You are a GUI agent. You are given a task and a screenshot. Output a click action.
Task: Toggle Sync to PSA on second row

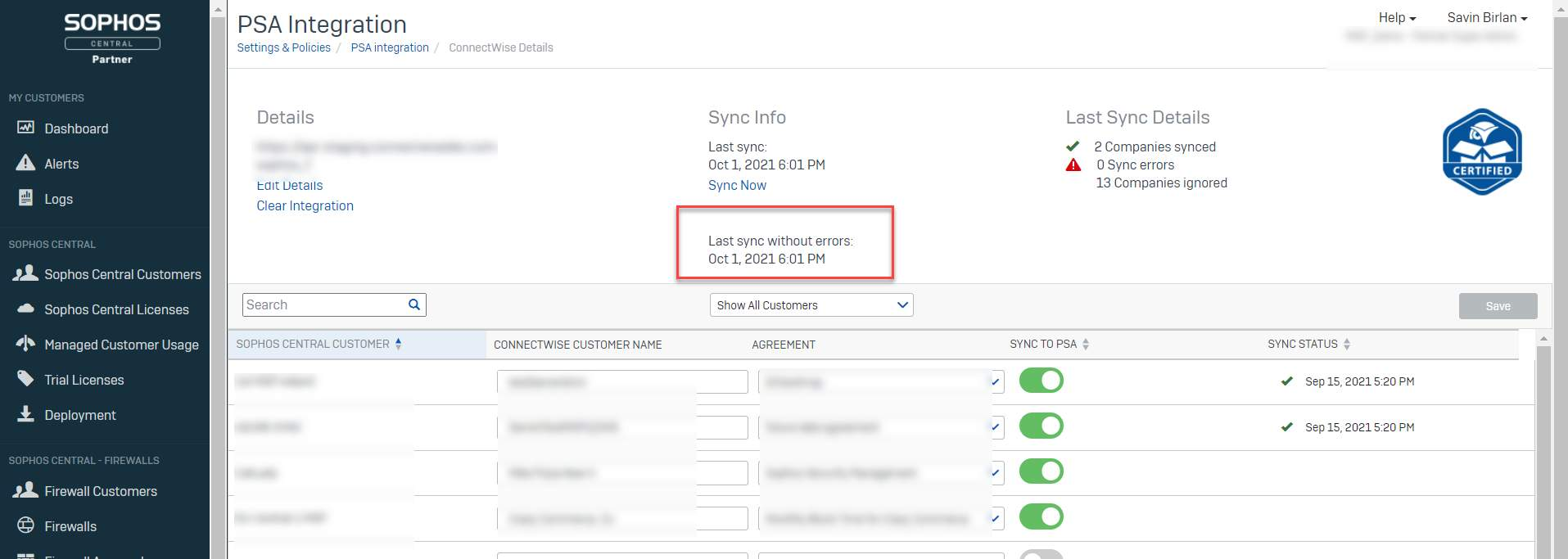click(x=1041, y=426)
